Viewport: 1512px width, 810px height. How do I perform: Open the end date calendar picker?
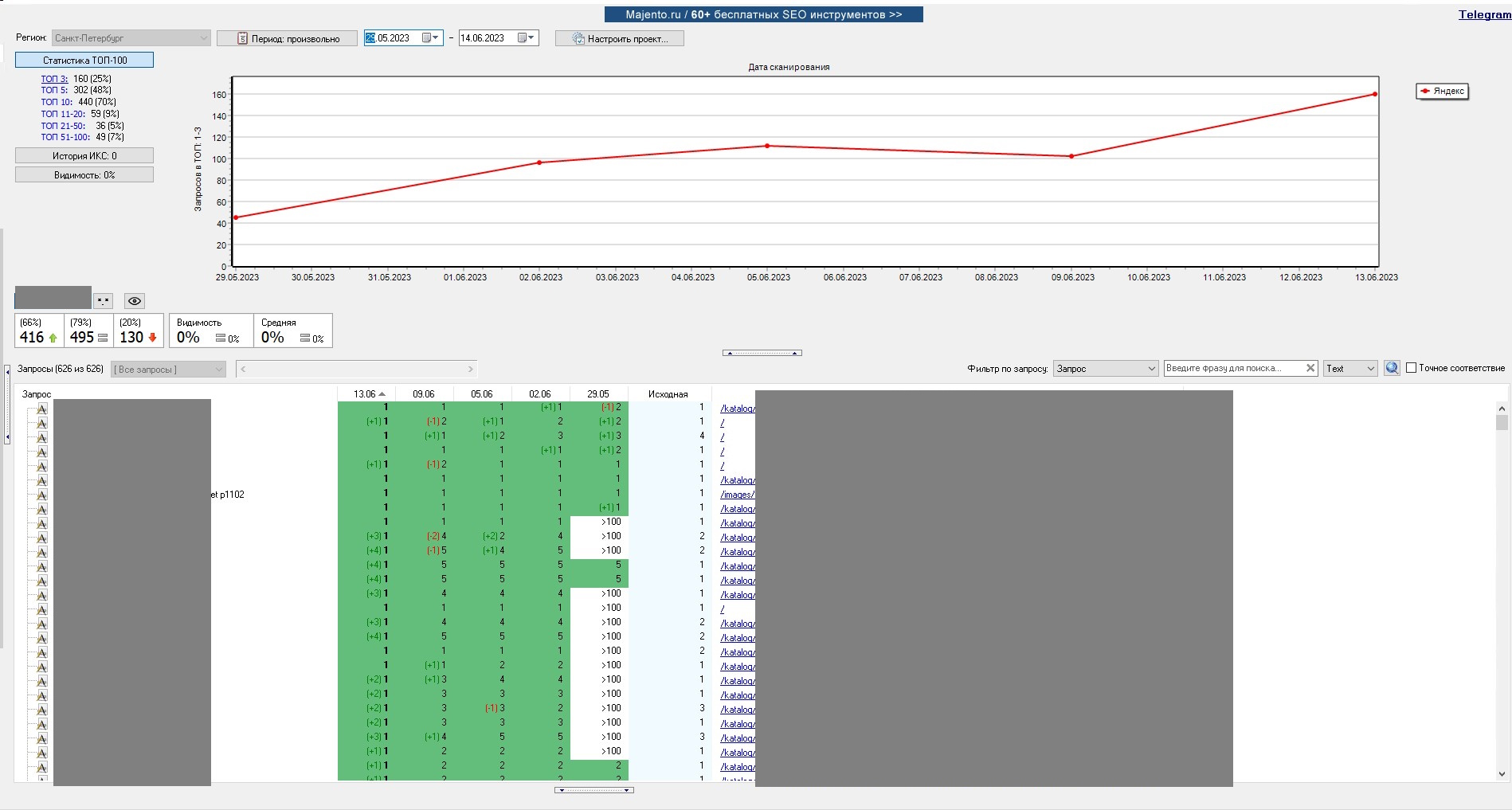[527, 38]
